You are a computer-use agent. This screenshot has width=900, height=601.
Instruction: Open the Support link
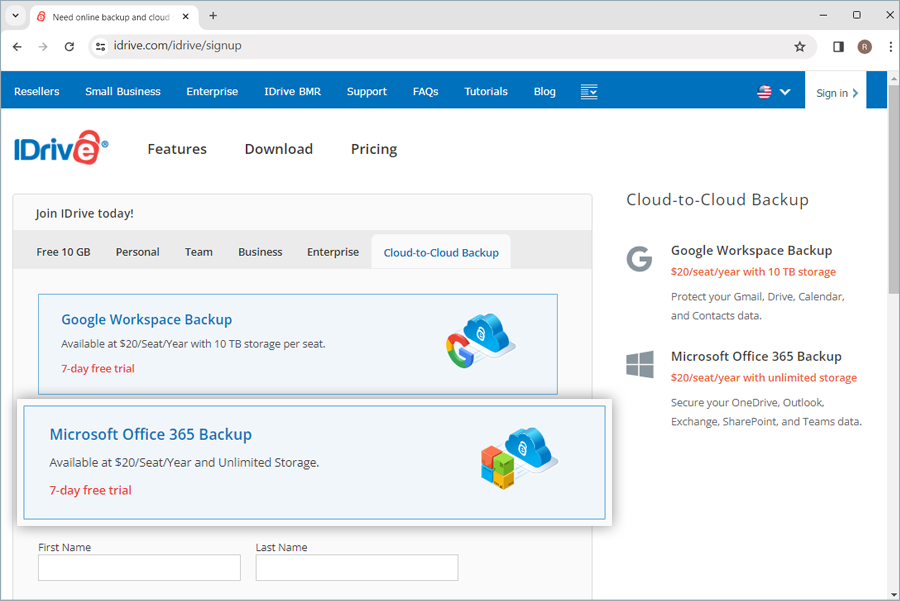[x=367, y=91]
